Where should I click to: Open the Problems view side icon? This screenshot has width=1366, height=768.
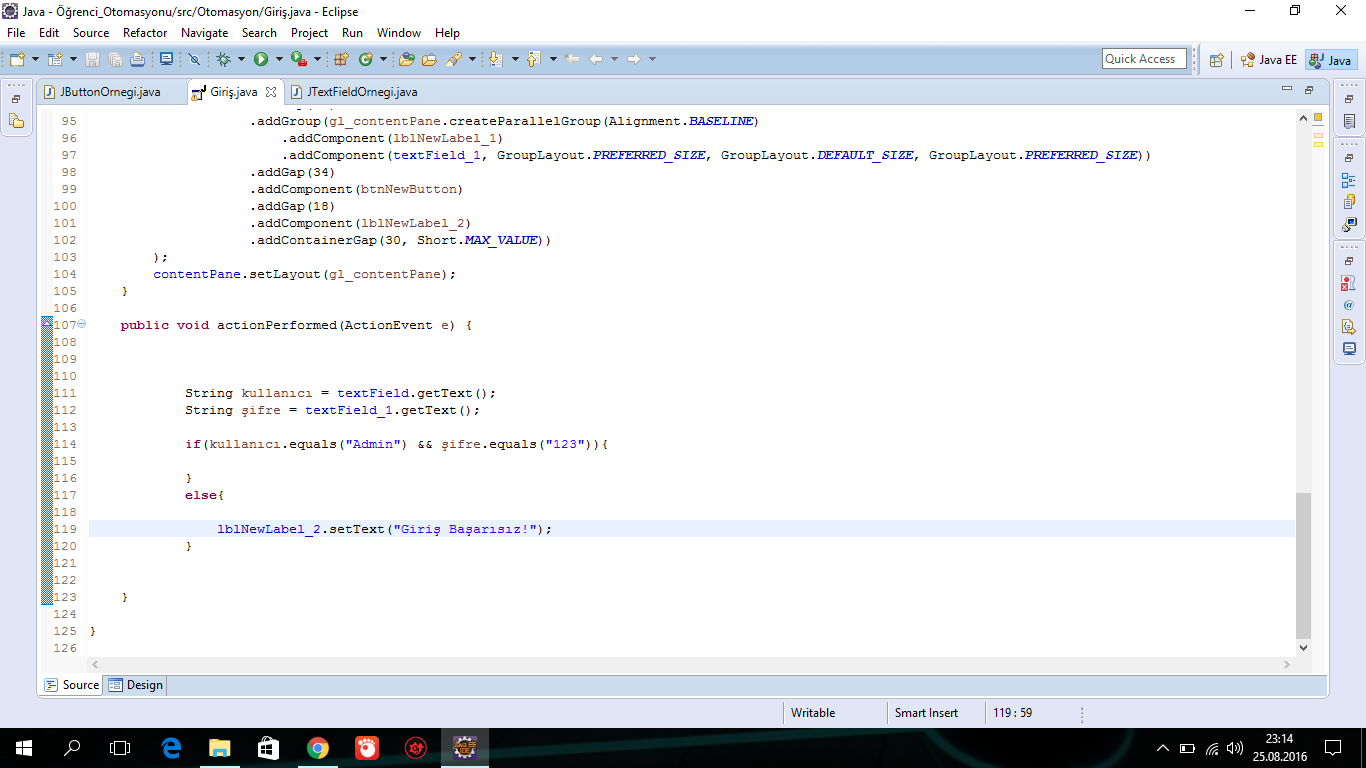[x=1349, y=283]
